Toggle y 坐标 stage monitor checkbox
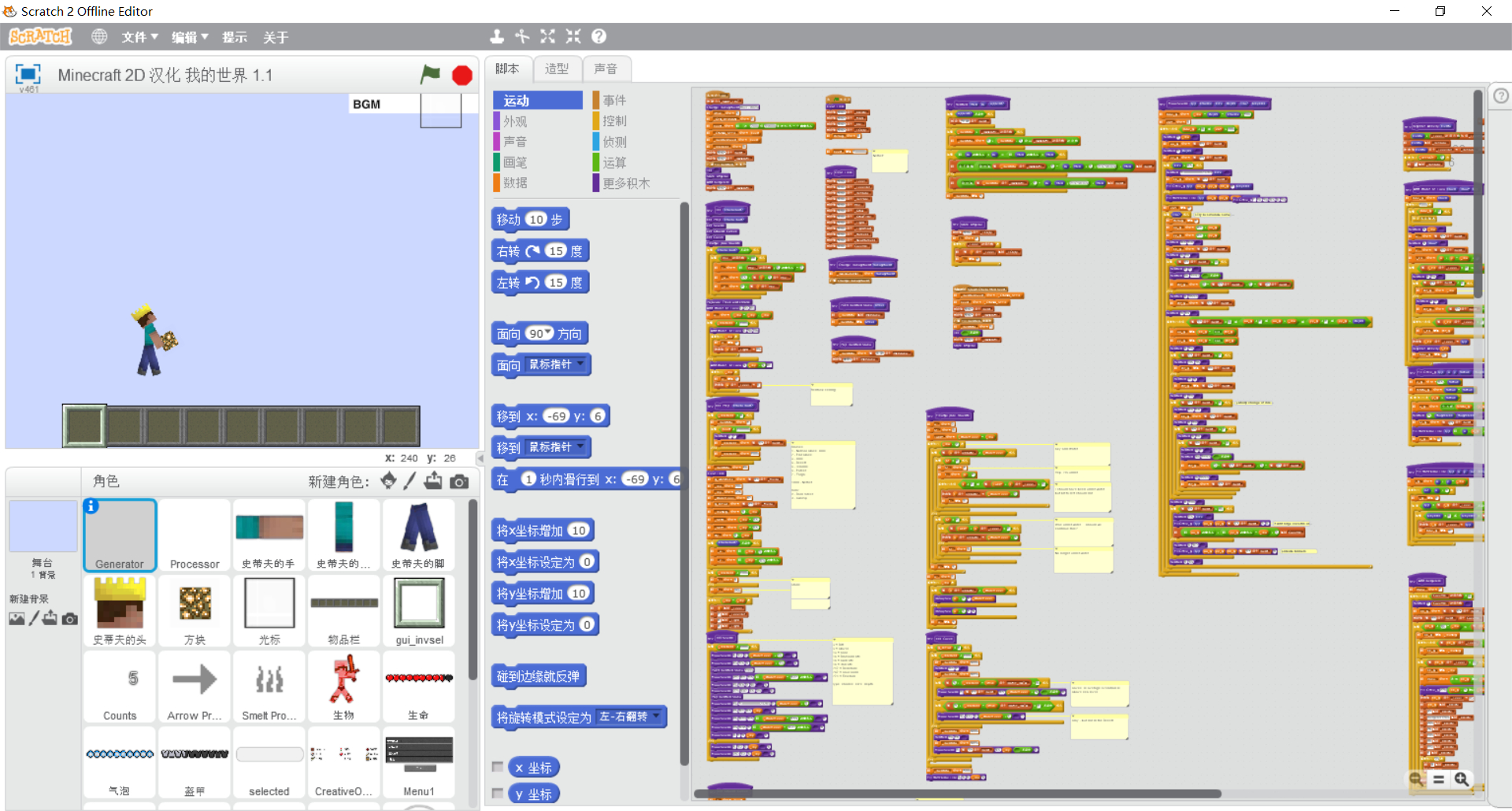The width and height of the screenshot is (1512, 811). pos(498,794)
